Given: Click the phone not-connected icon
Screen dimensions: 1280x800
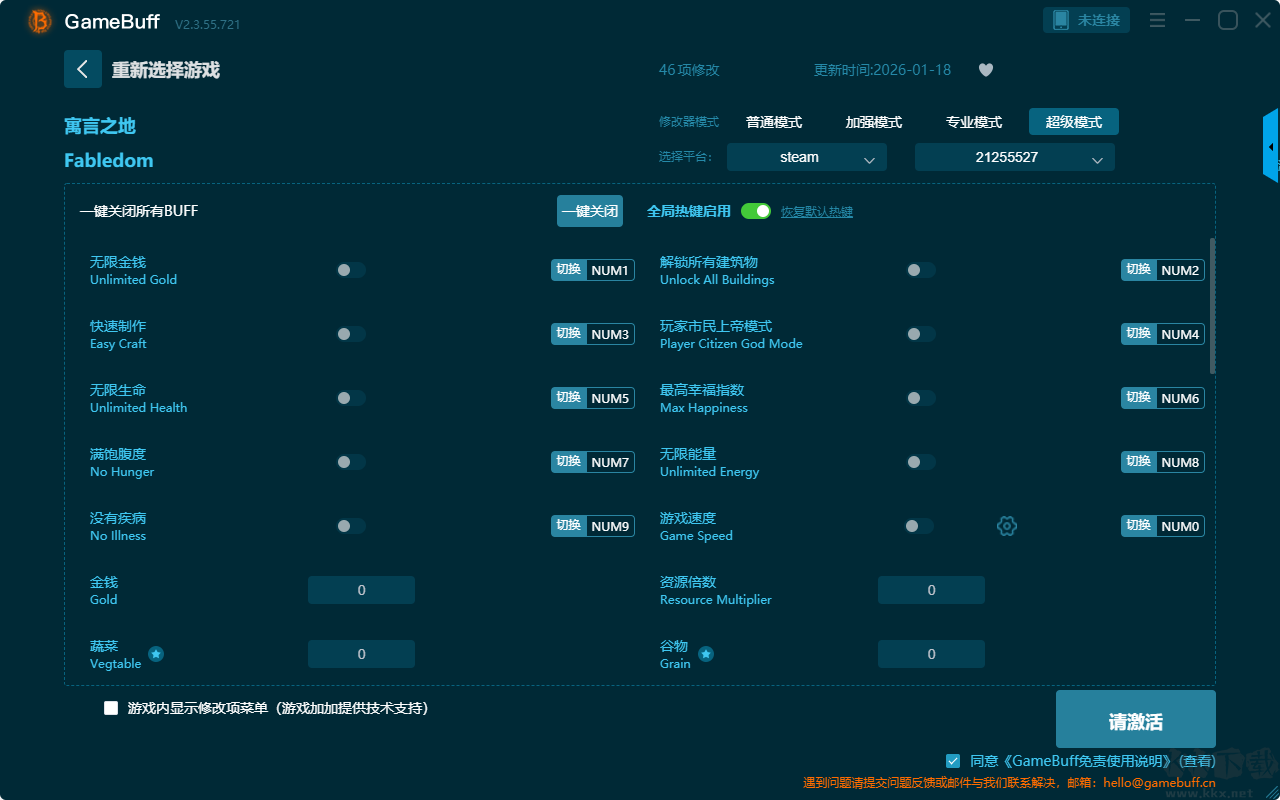Looking at the screenshot, I should pyautogui.click(x=1061, y=20).
